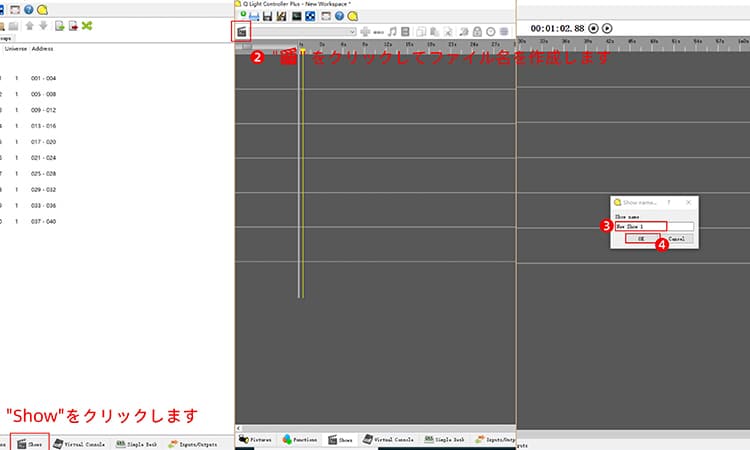
Task: Click the Stop button next to timer
Action: coord(593,28)
